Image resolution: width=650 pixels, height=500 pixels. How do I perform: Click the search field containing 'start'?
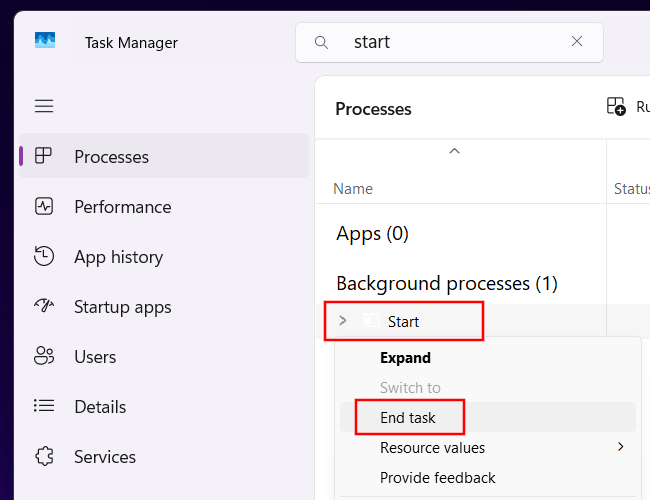(x=449, y=42)
